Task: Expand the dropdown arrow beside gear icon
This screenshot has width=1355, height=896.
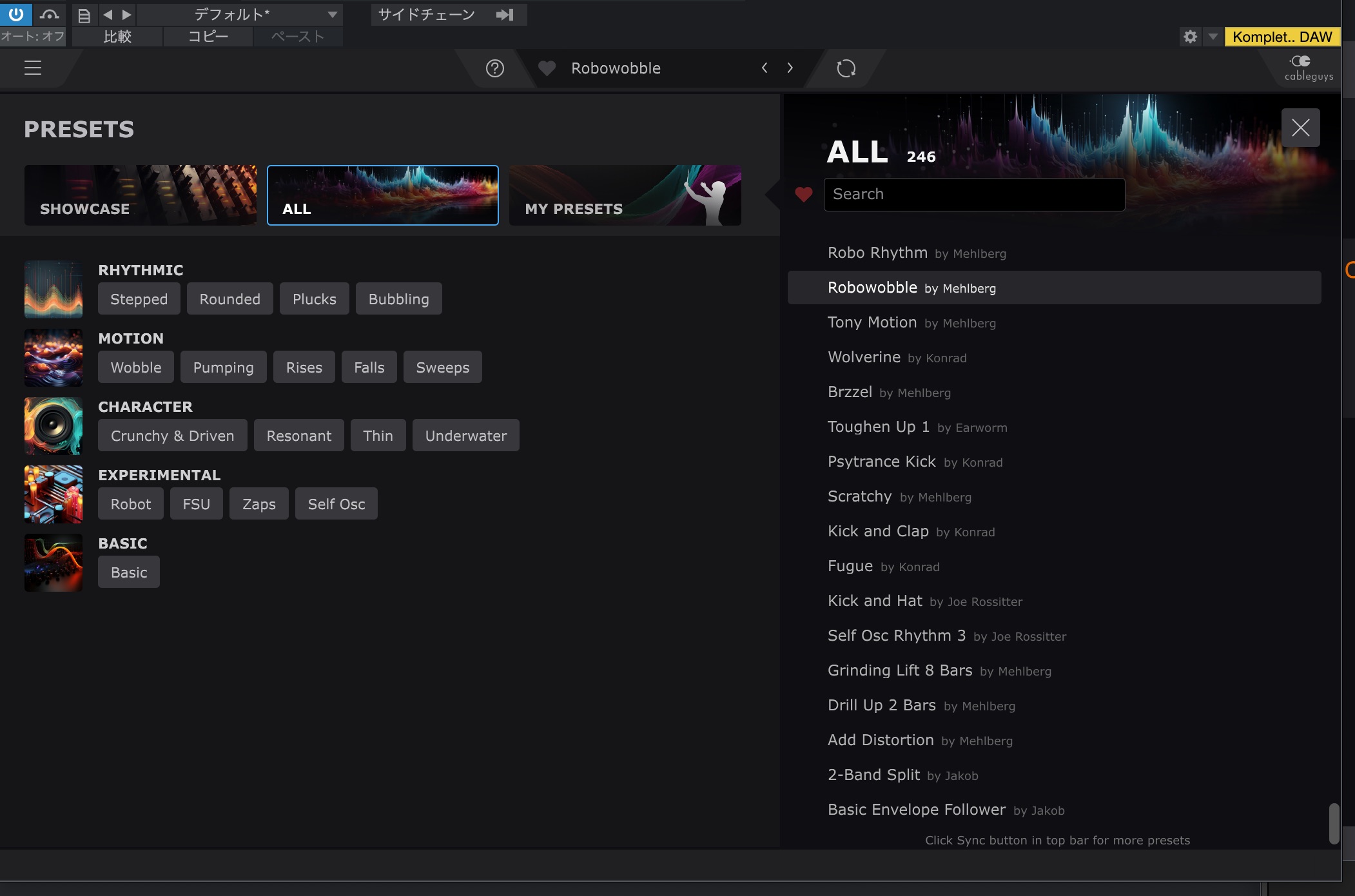Action: (x=1213, y=37)
